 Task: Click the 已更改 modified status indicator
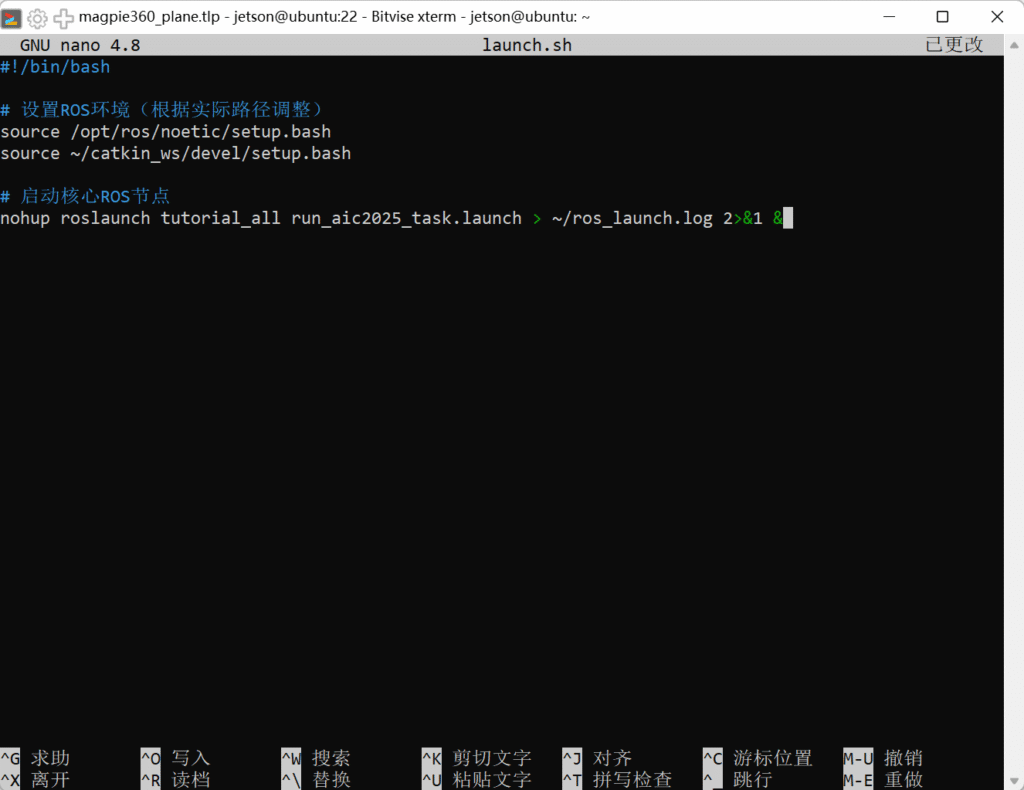(954, 45)
